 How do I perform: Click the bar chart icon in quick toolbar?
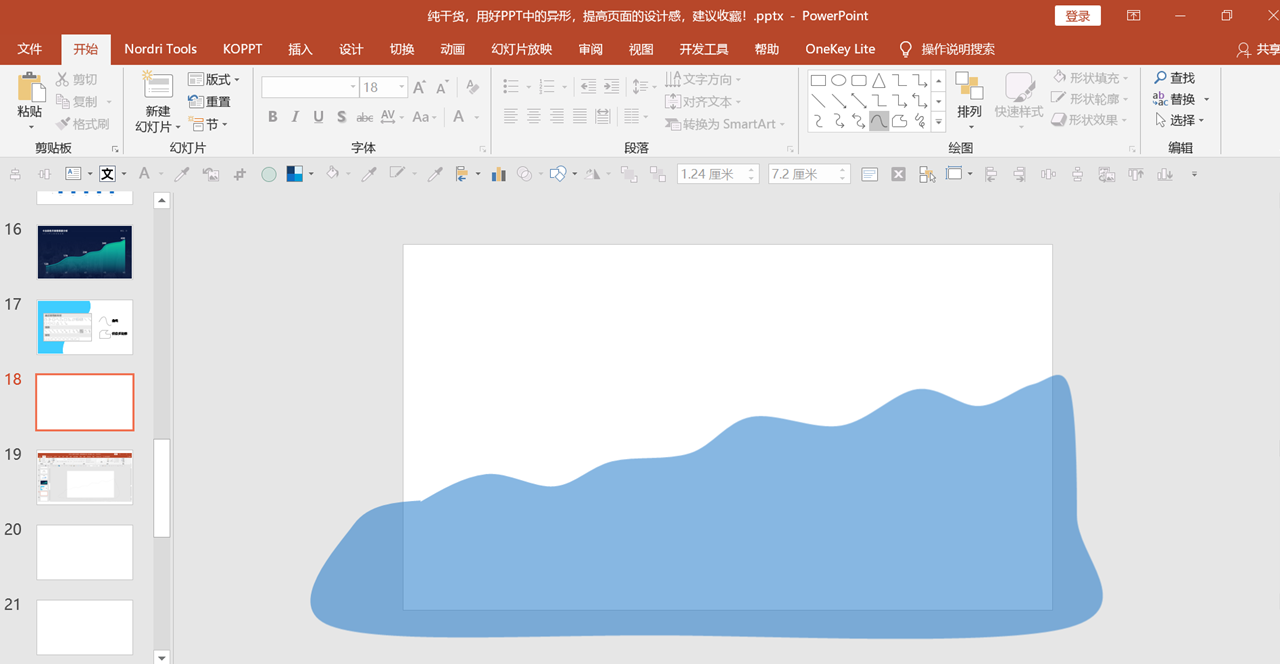point(498,174)
